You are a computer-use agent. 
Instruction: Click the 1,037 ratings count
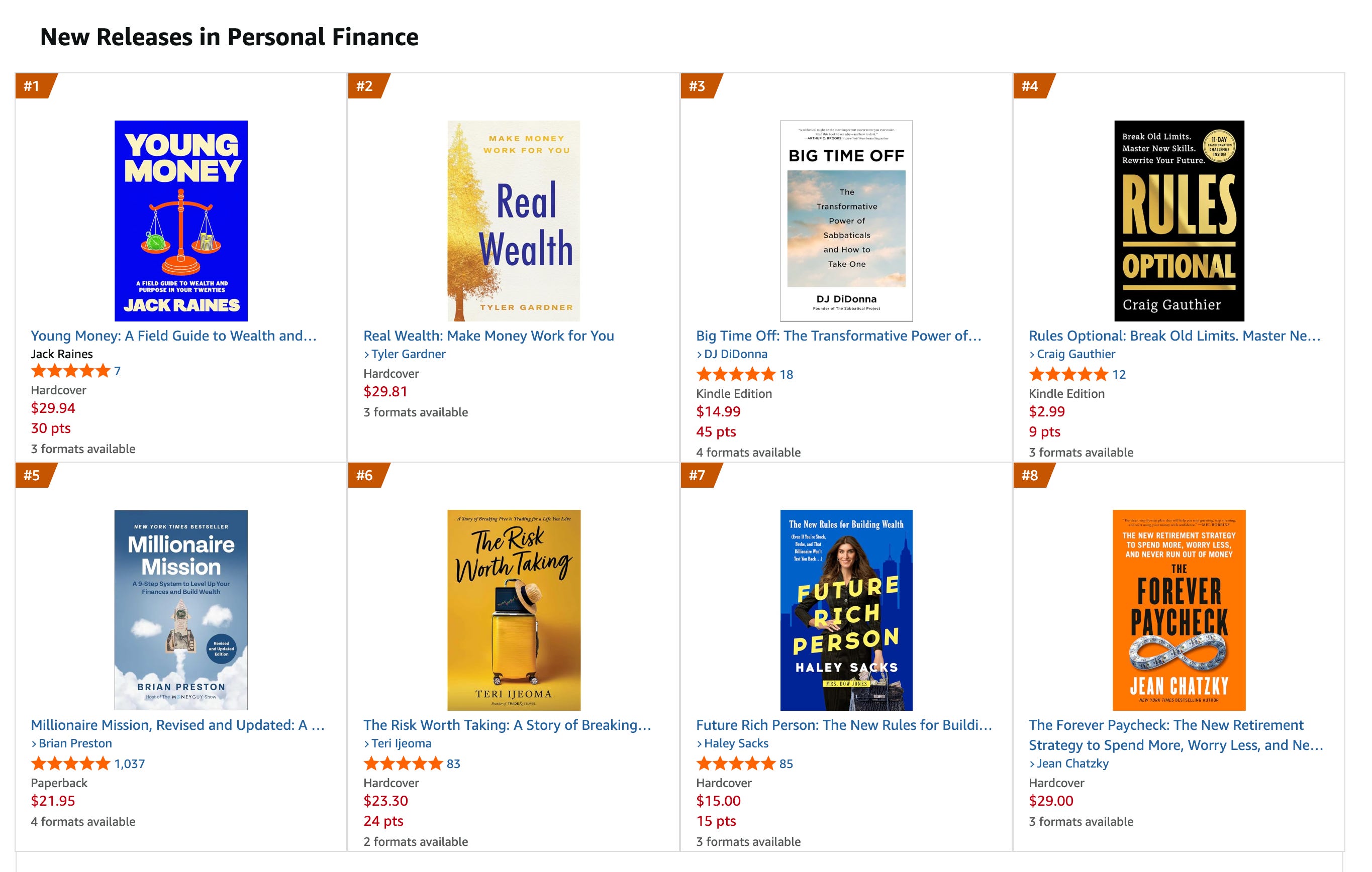[x=129, y=764]
